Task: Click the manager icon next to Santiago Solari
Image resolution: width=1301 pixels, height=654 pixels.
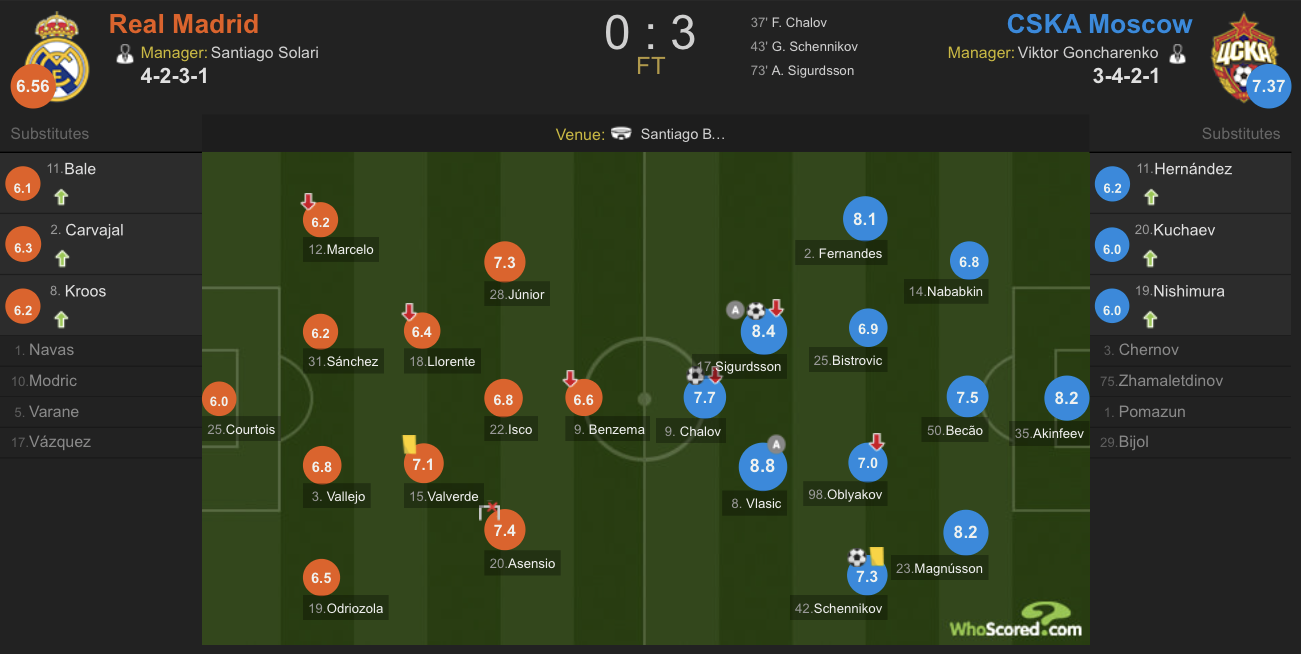Action: [125, 53]
